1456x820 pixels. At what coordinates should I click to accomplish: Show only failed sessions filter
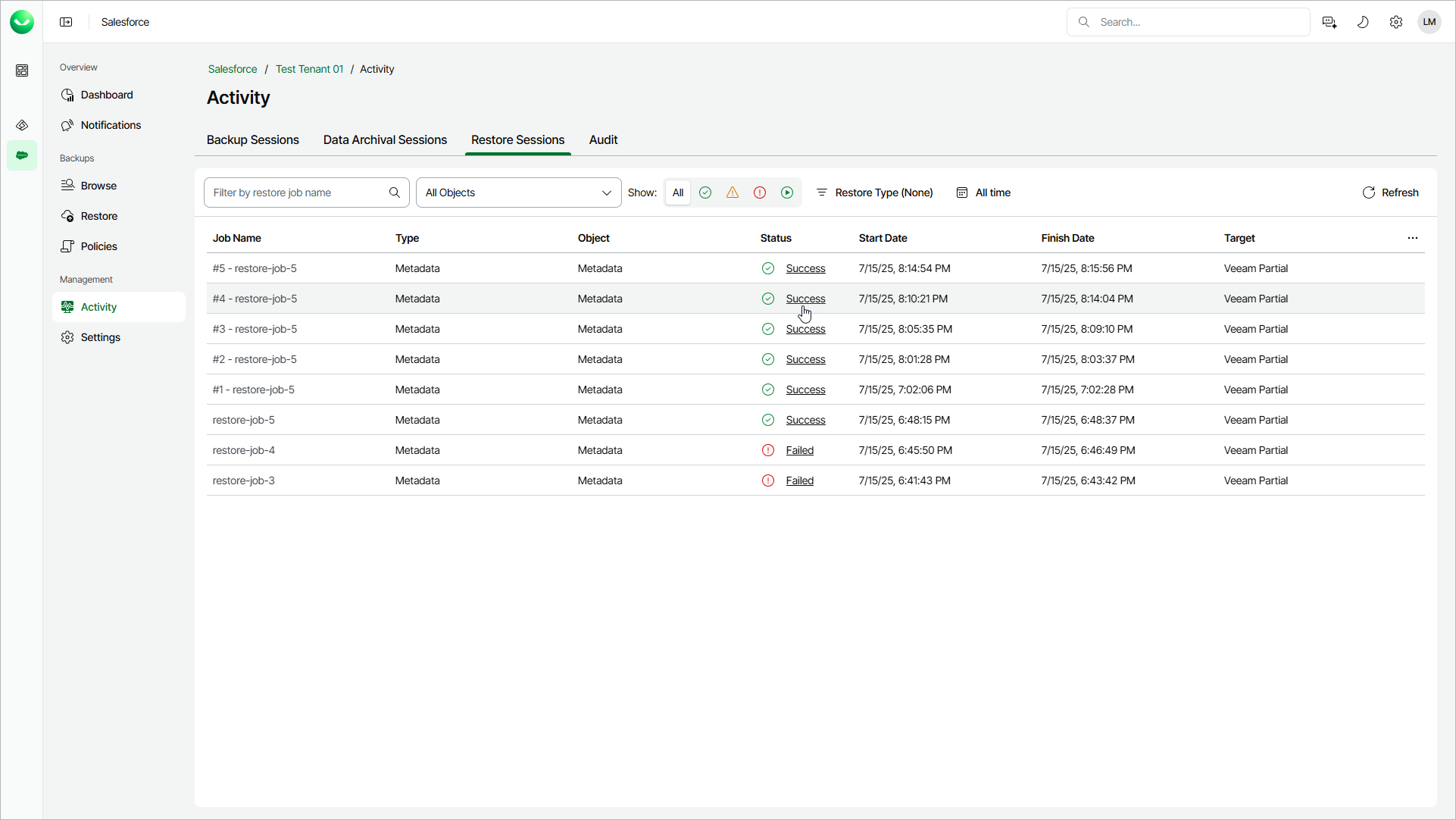[760, 192]
